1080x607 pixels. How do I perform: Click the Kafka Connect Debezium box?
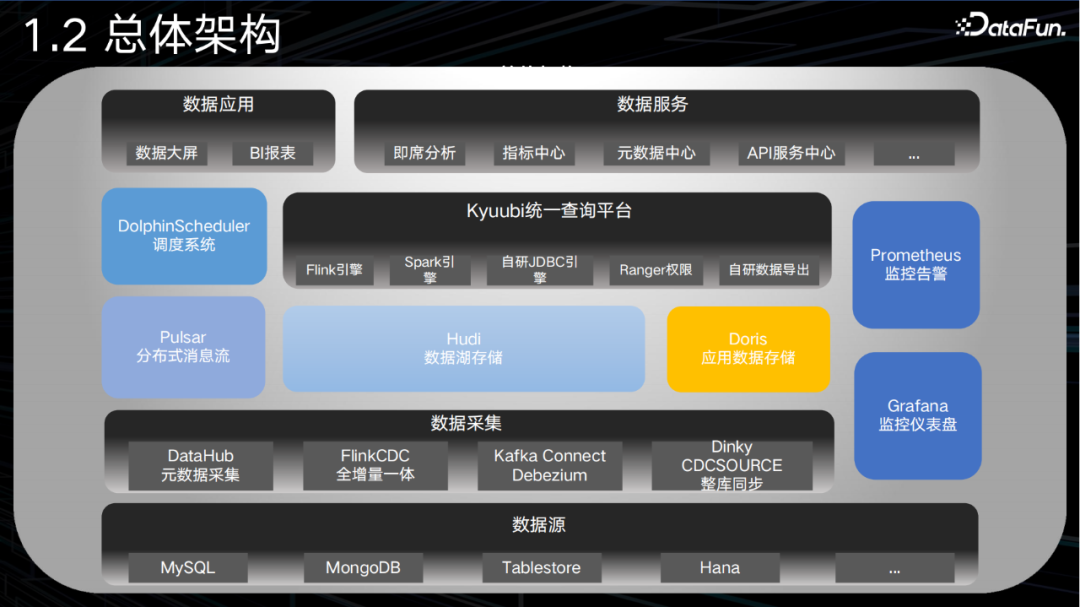coord(549,466)
